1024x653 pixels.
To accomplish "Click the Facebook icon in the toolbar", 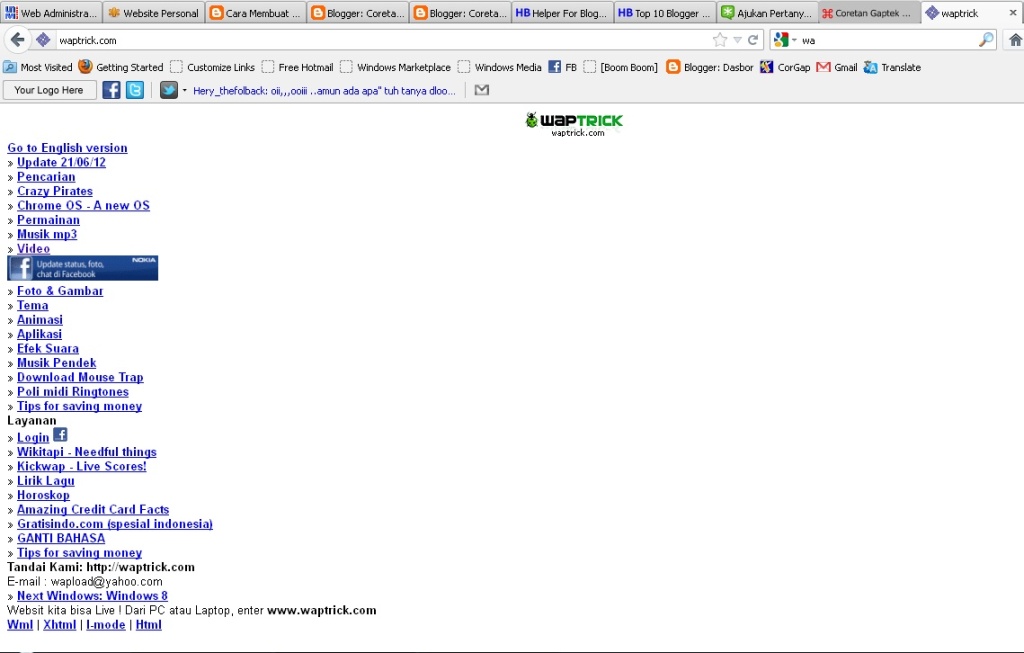I will pos(111,90).
